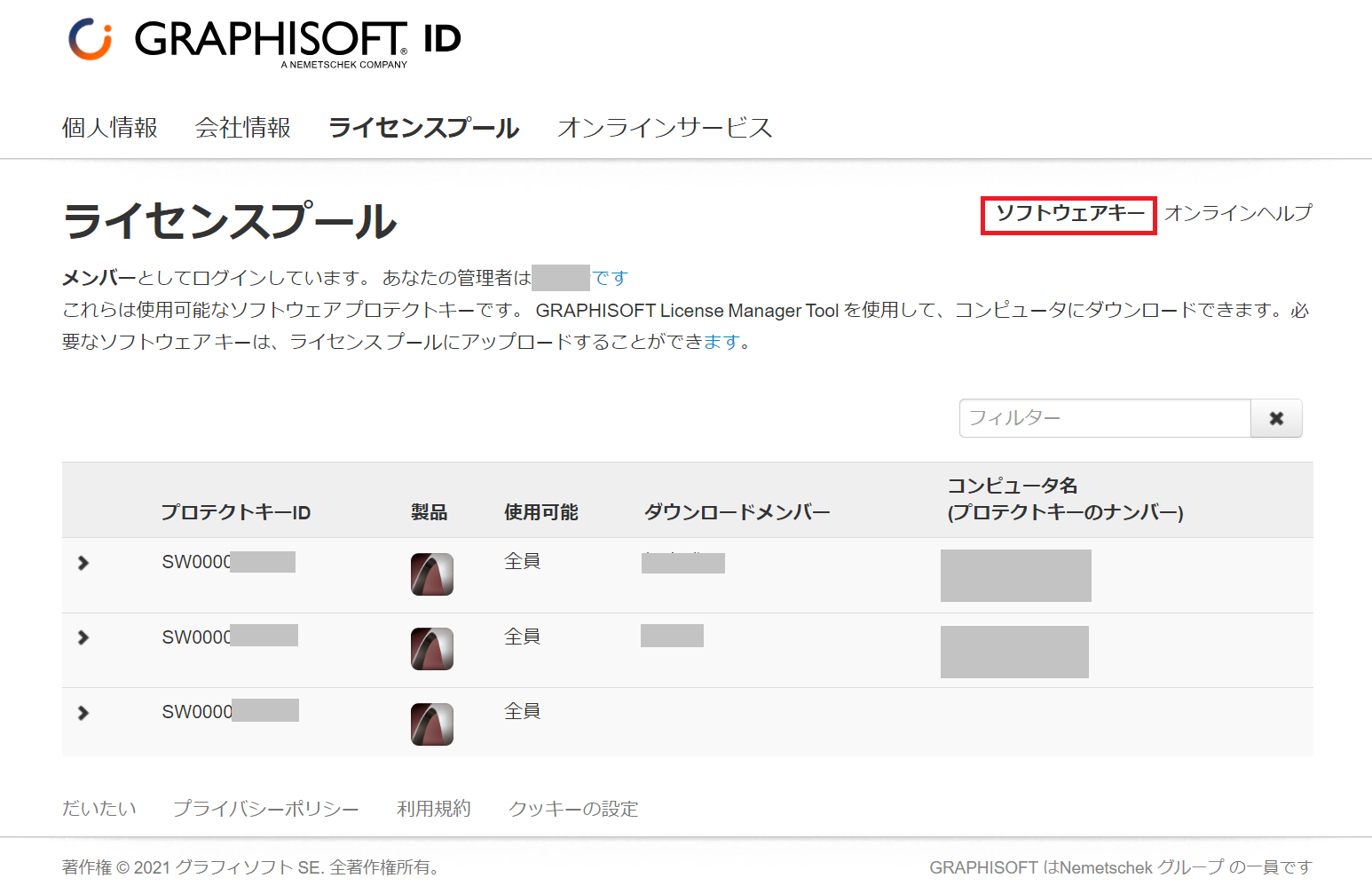1372x886 pixels.
Task: Click the コンピュータ名 column header
Action: coord(1065,499)
